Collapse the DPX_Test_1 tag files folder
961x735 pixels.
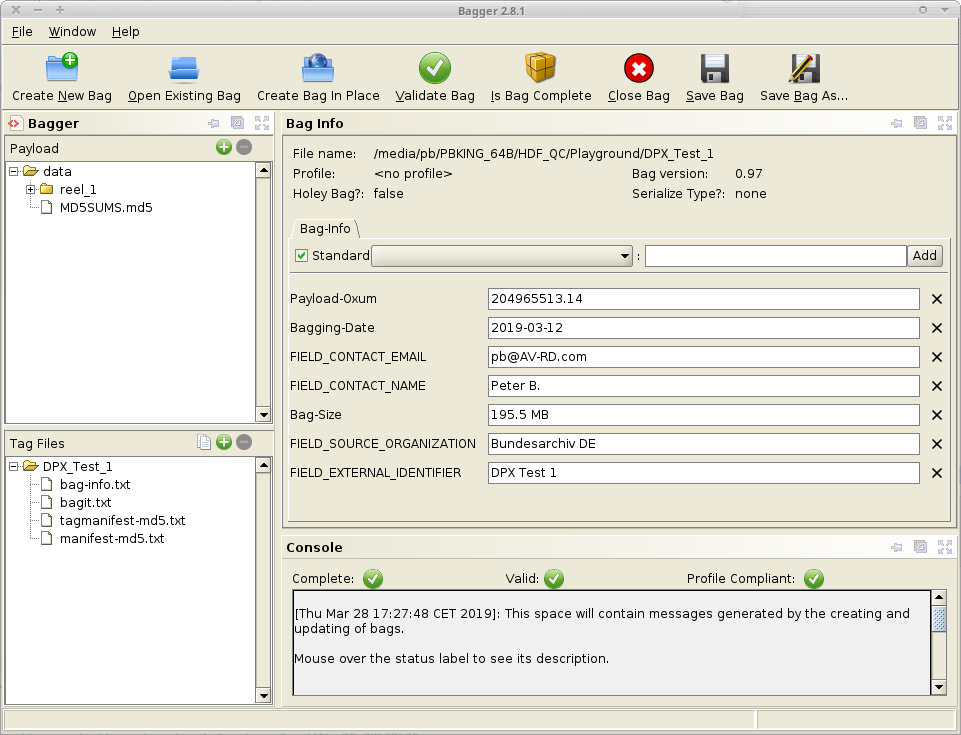point(14,467)
